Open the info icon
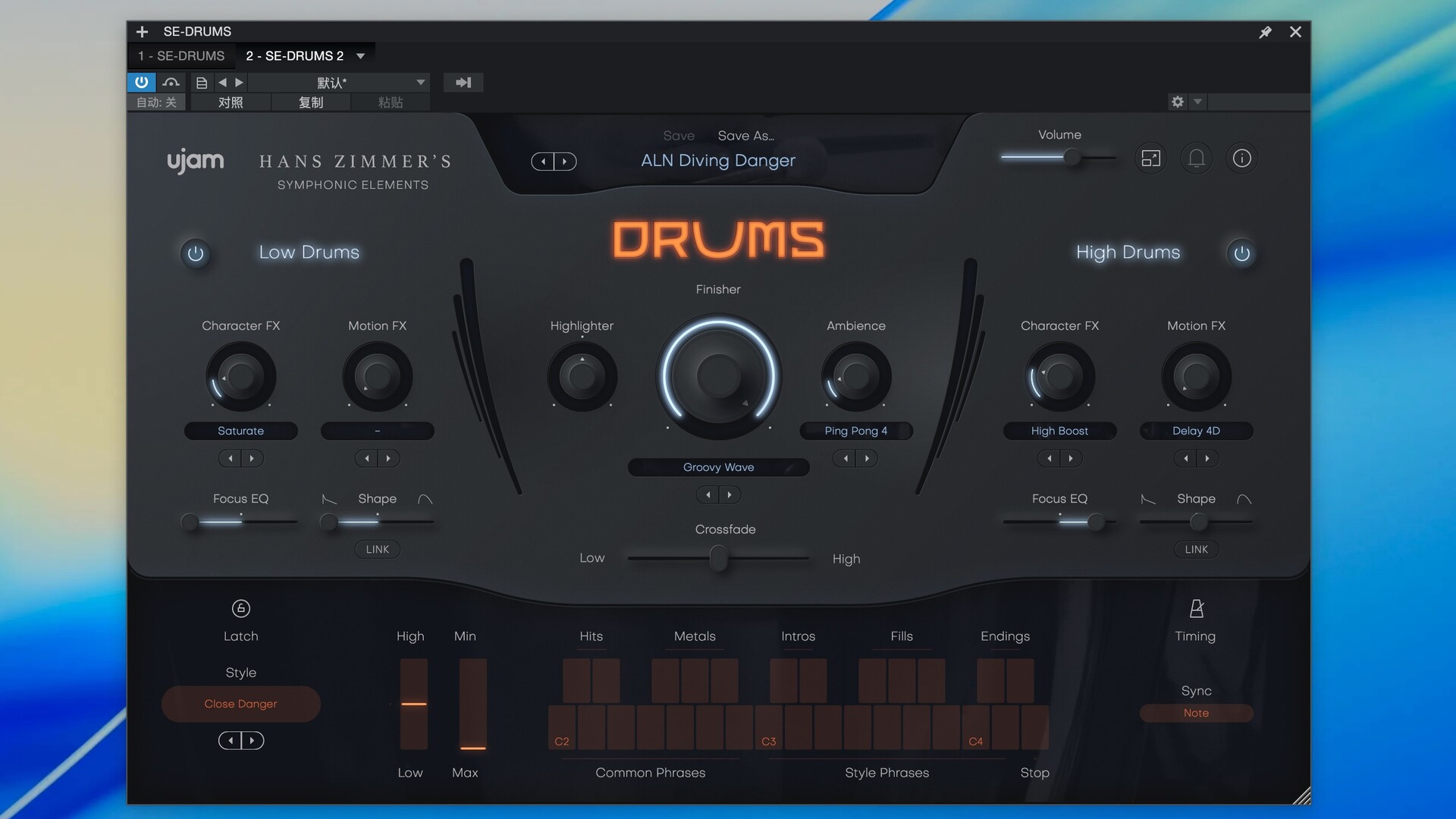The image size is (1456, 819). (x=1241, y=158)
